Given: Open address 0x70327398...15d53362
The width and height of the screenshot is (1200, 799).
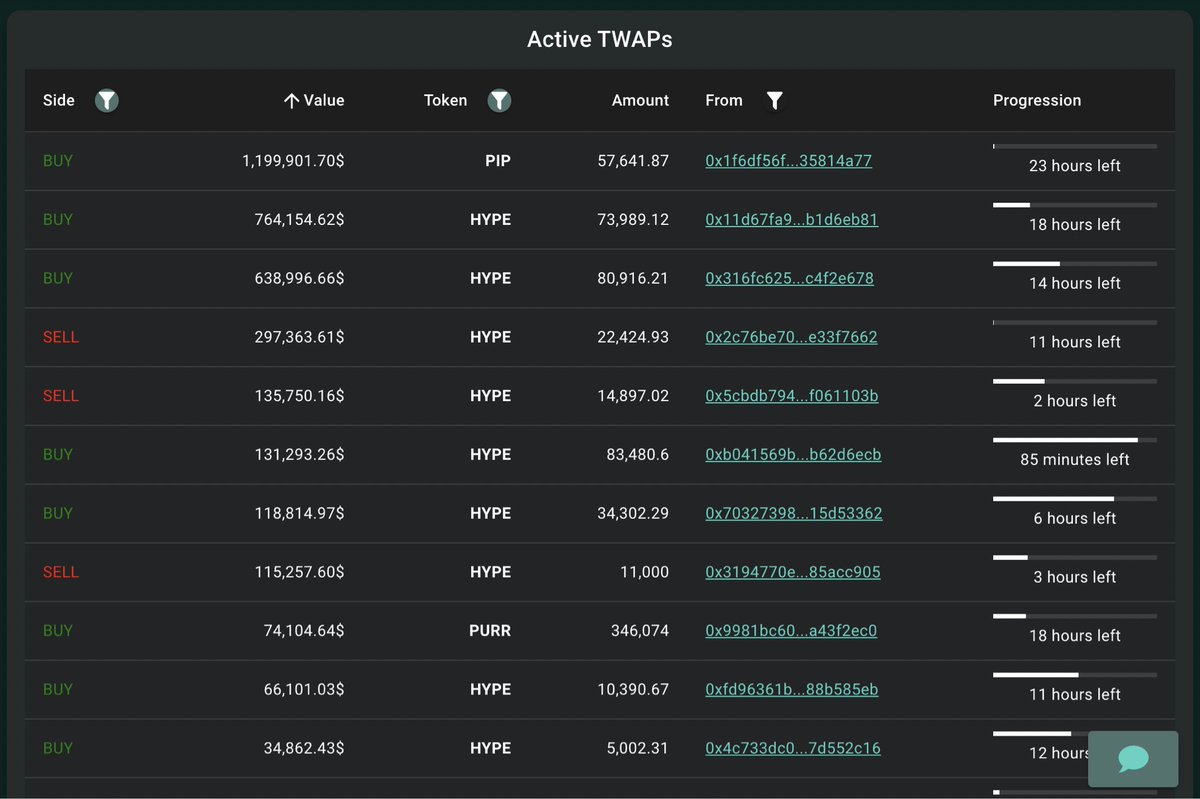Looking at the screenshot, I should coord(794,513).
